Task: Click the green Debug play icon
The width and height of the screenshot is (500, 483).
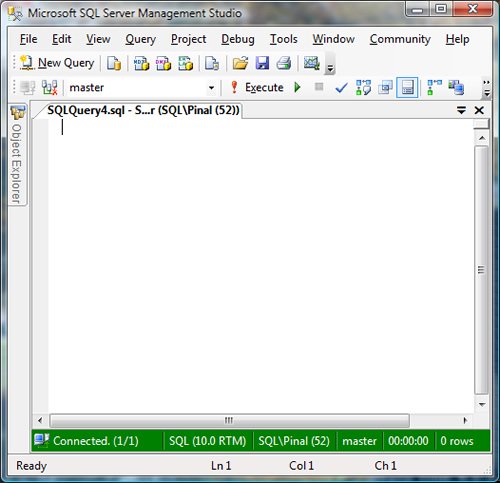Action: [297, 88]
